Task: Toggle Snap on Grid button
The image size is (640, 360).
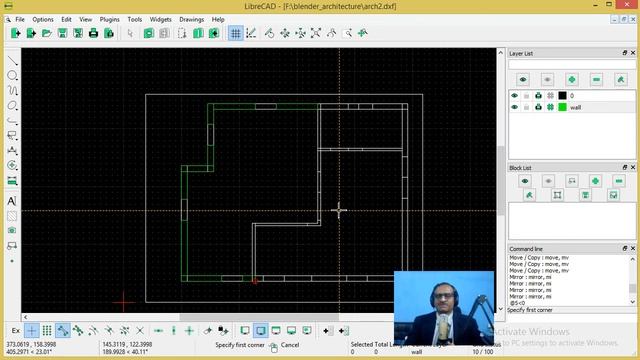Action: pos(47,331)
